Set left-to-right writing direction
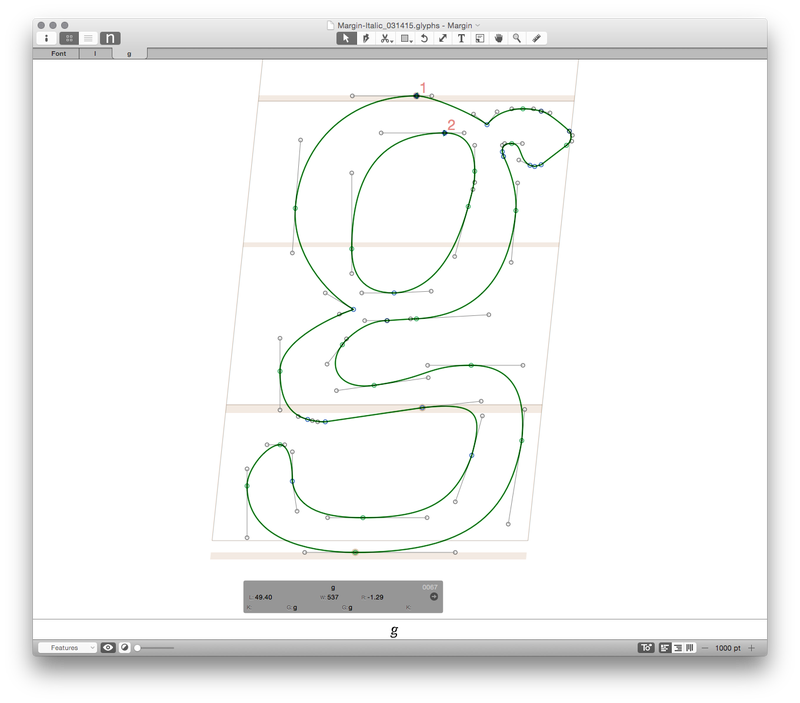 click(x=665, y=647)
